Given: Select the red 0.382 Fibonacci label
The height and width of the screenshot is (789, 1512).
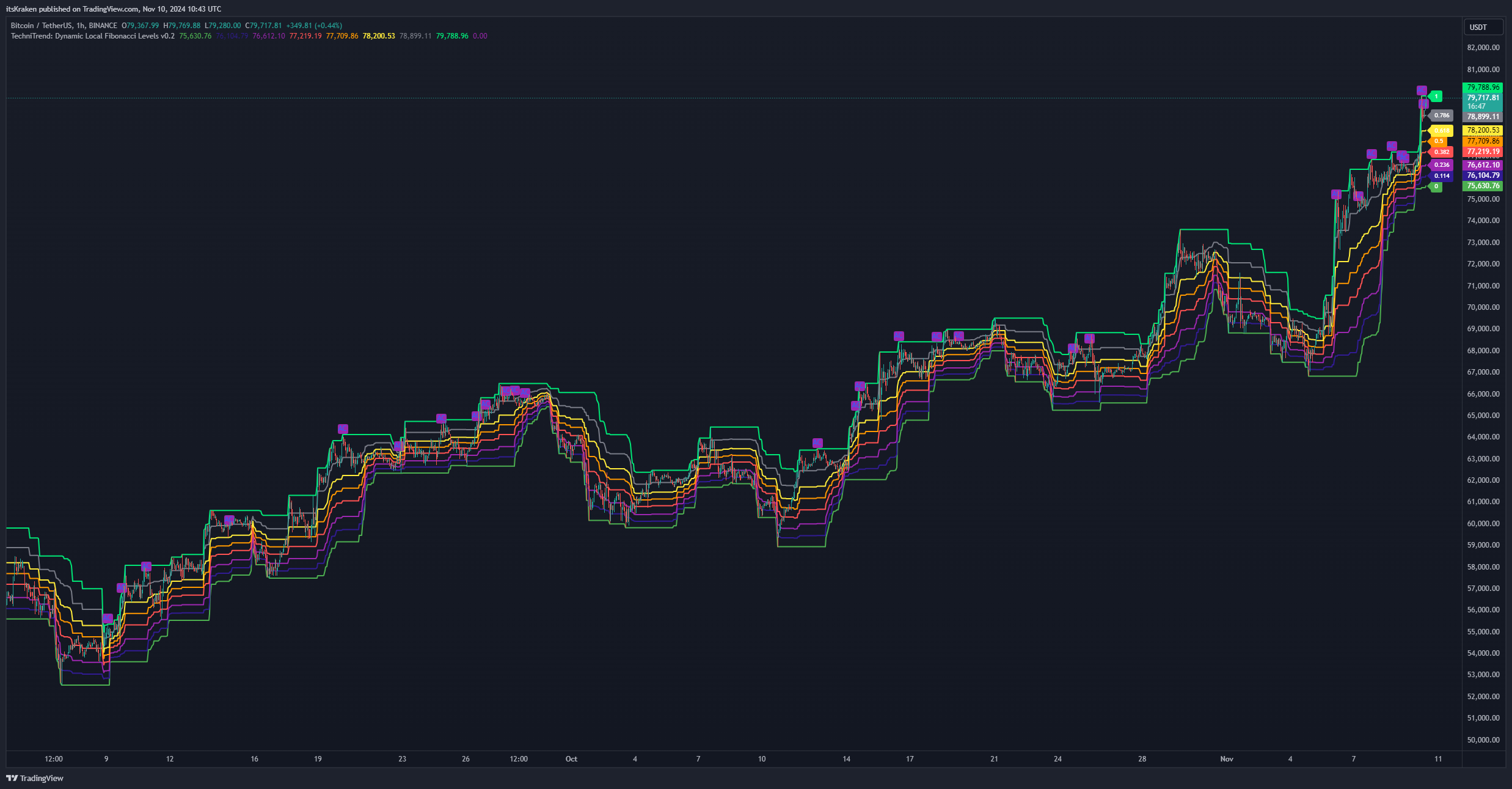Looking at the screenshot, I should coord(1441,152).
